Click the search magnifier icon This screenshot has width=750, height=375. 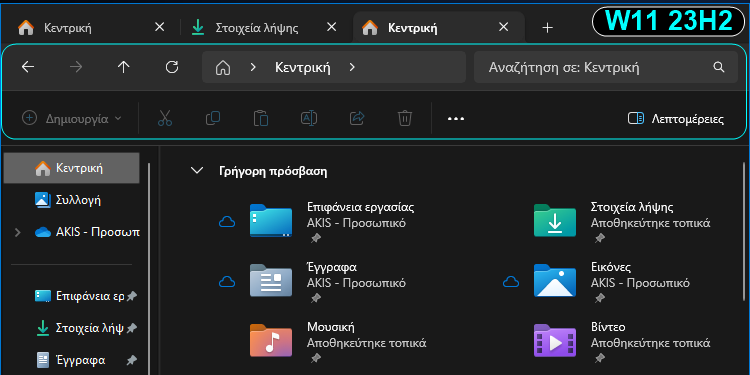click(719, 67)
